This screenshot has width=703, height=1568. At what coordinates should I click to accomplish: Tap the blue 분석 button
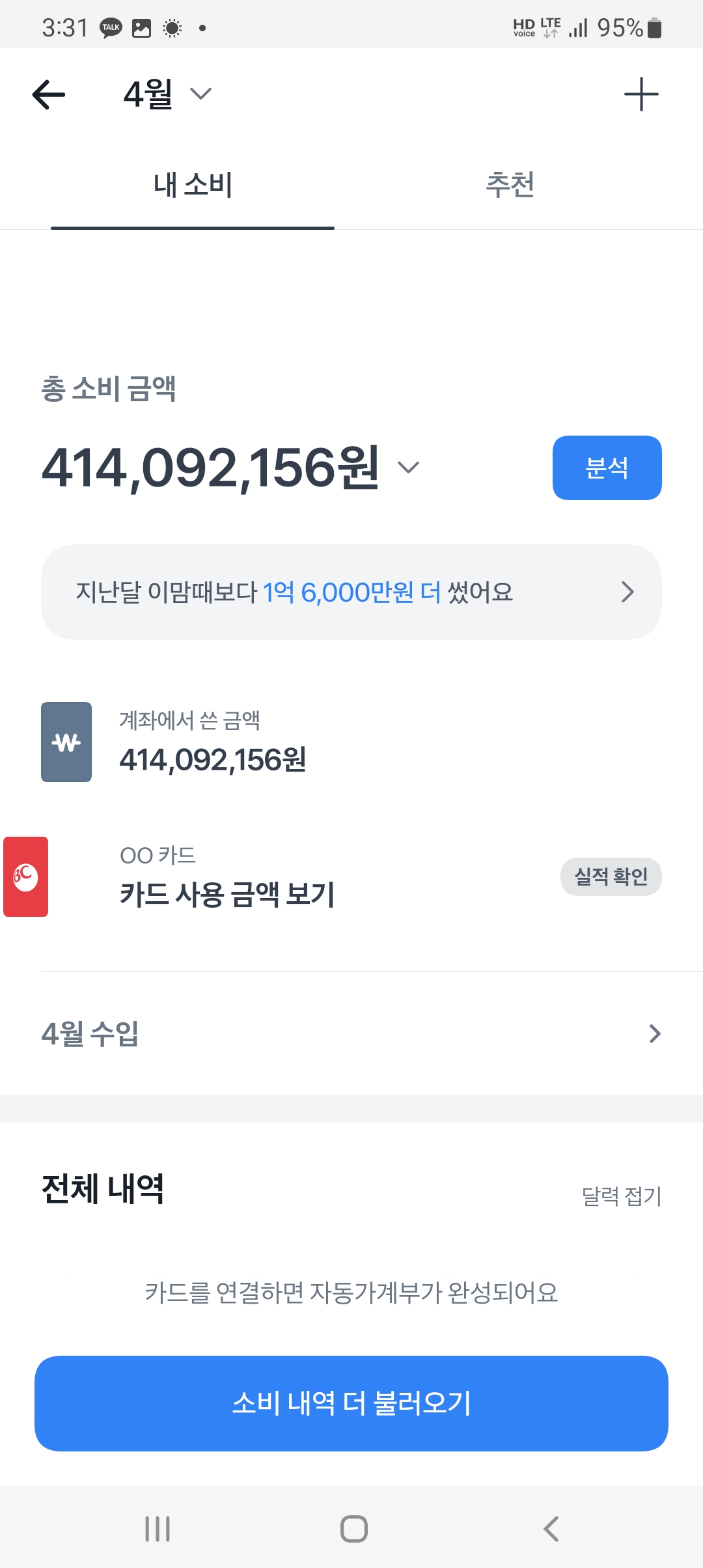607,468
